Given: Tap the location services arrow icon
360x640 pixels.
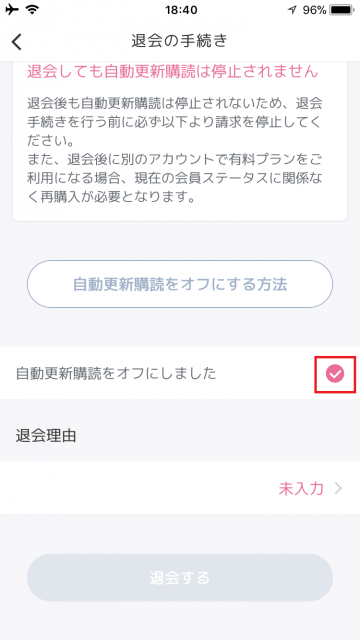Looking at the screenshot, I should coord(292,10).
